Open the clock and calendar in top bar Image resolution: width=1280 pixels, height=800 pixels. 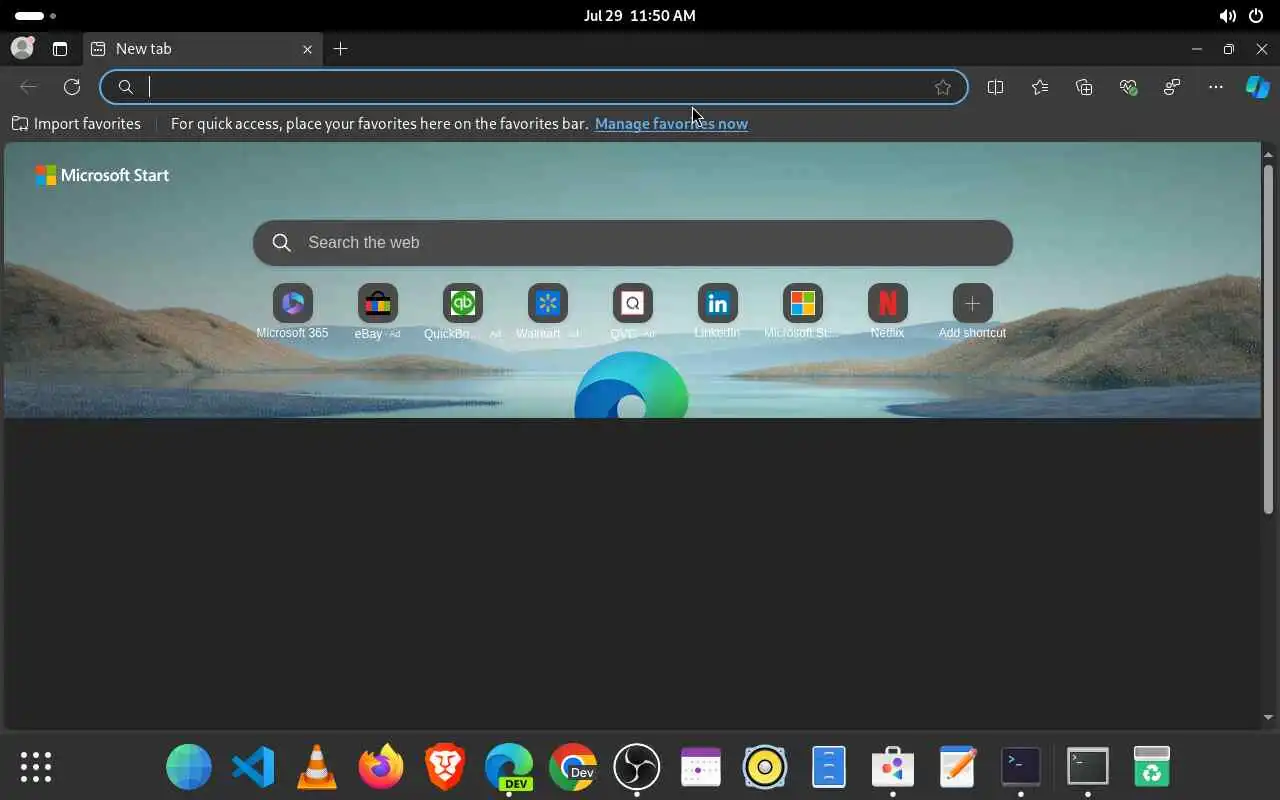click(640, 16)
